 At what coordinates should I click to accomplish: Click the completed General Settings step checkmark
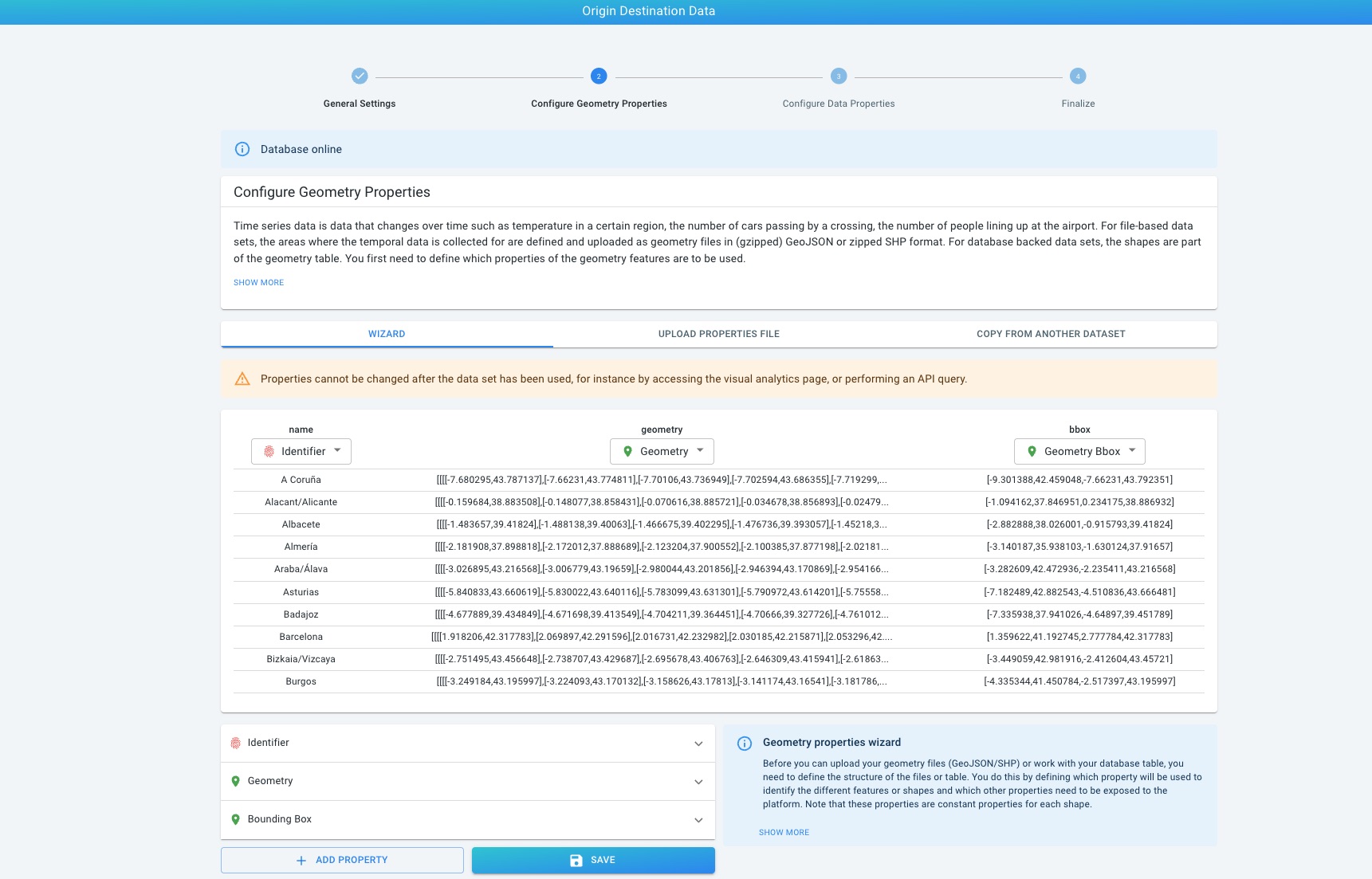click(360, 77)
